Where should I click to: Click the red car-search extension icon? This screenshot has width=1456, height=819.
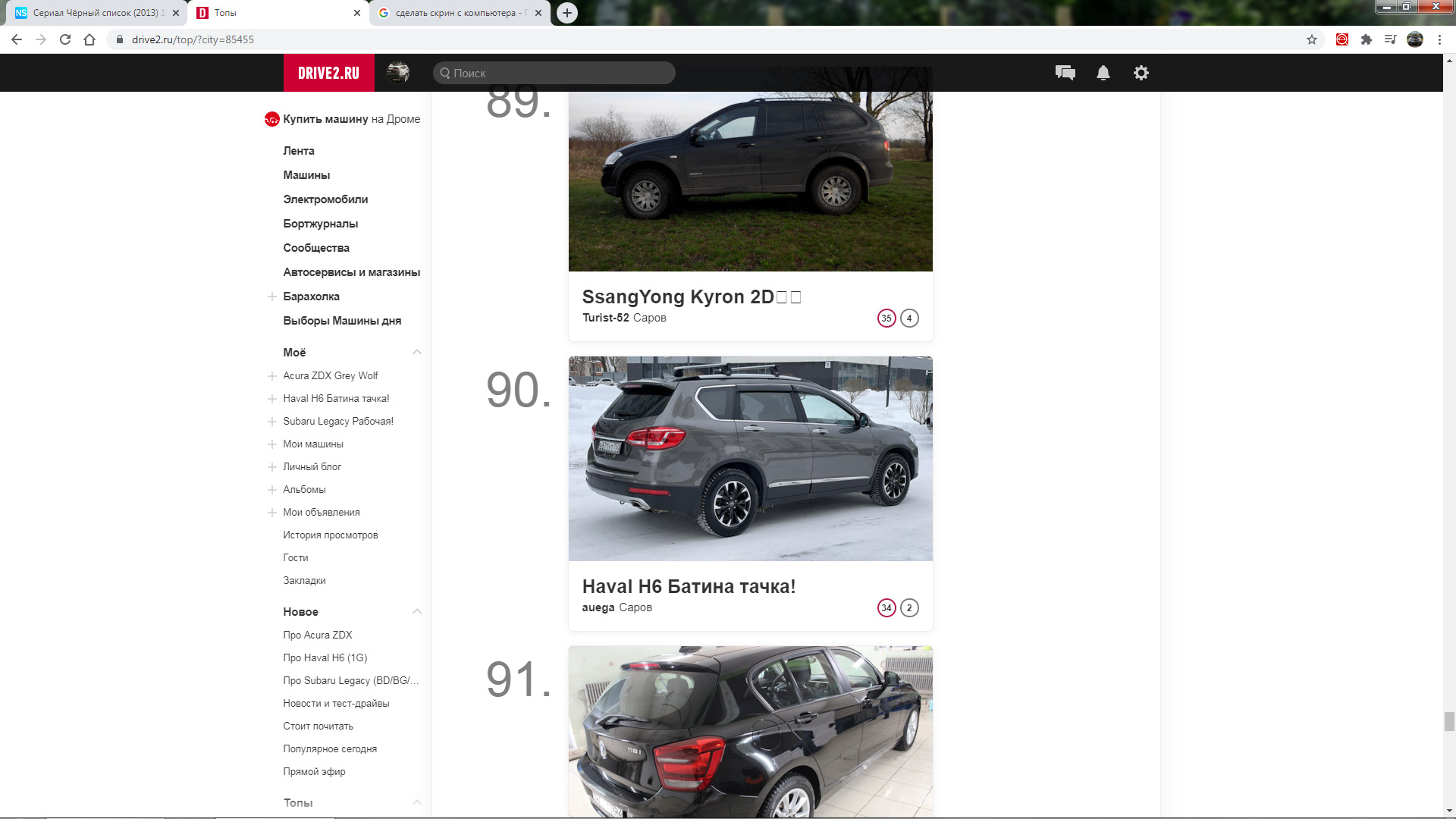(1341, 39)
